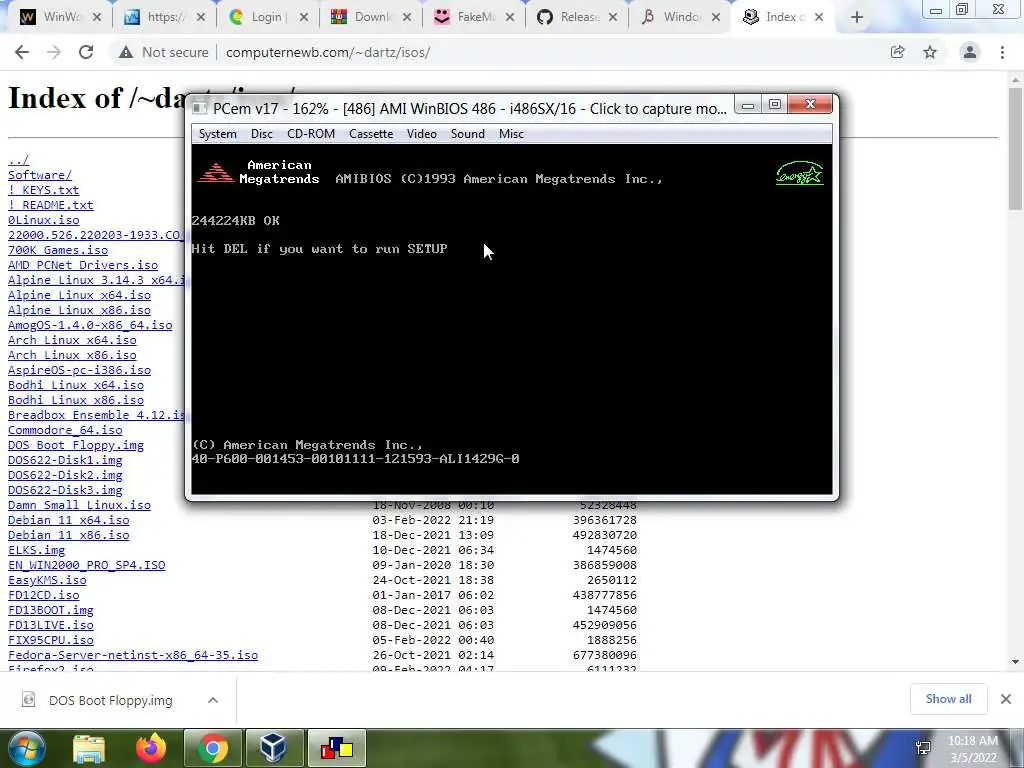
Task: Download ELKS.img link
Action: (x=36, y=551)
